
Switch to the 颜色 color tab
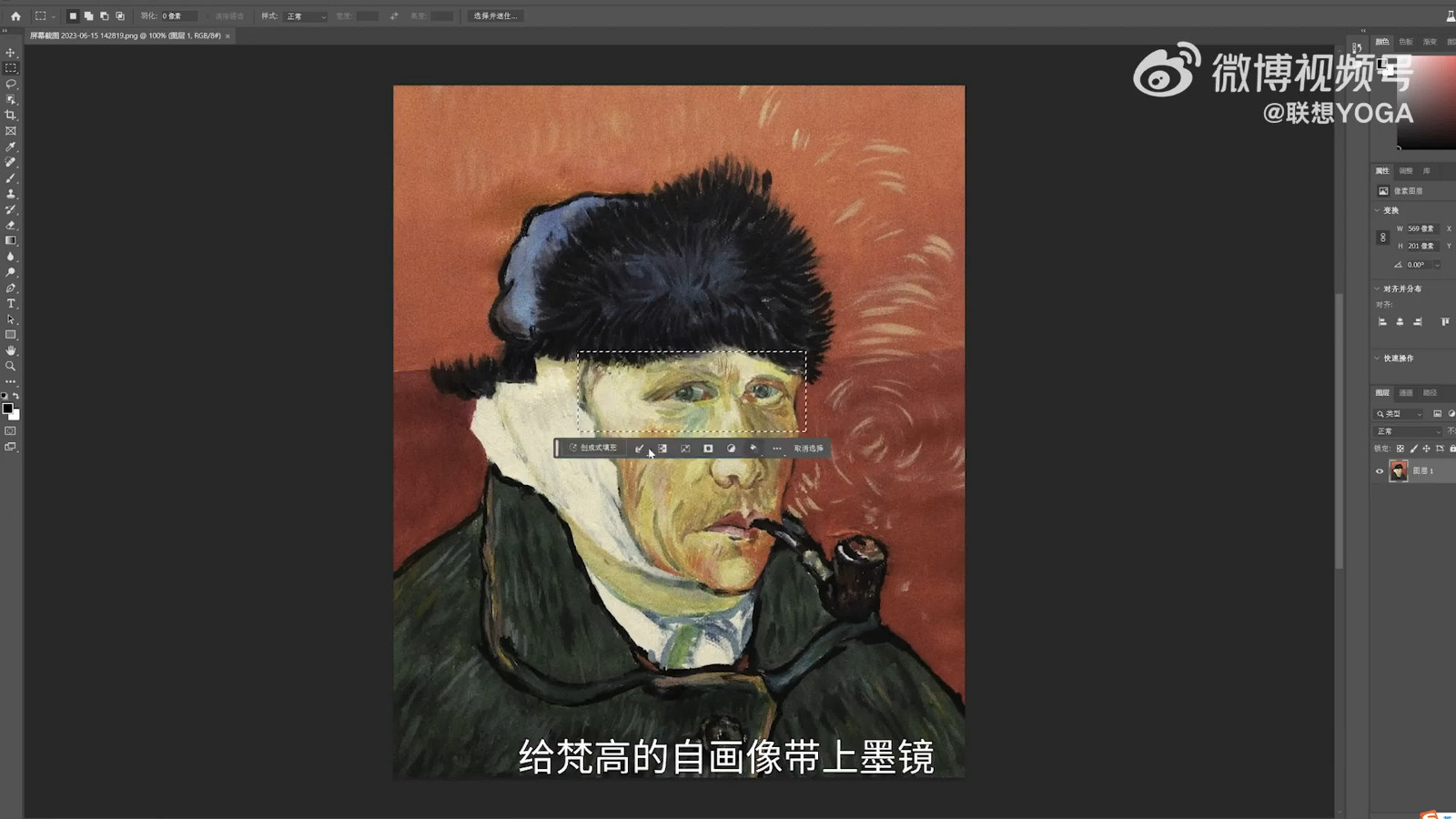click(x=1382, y=42)
